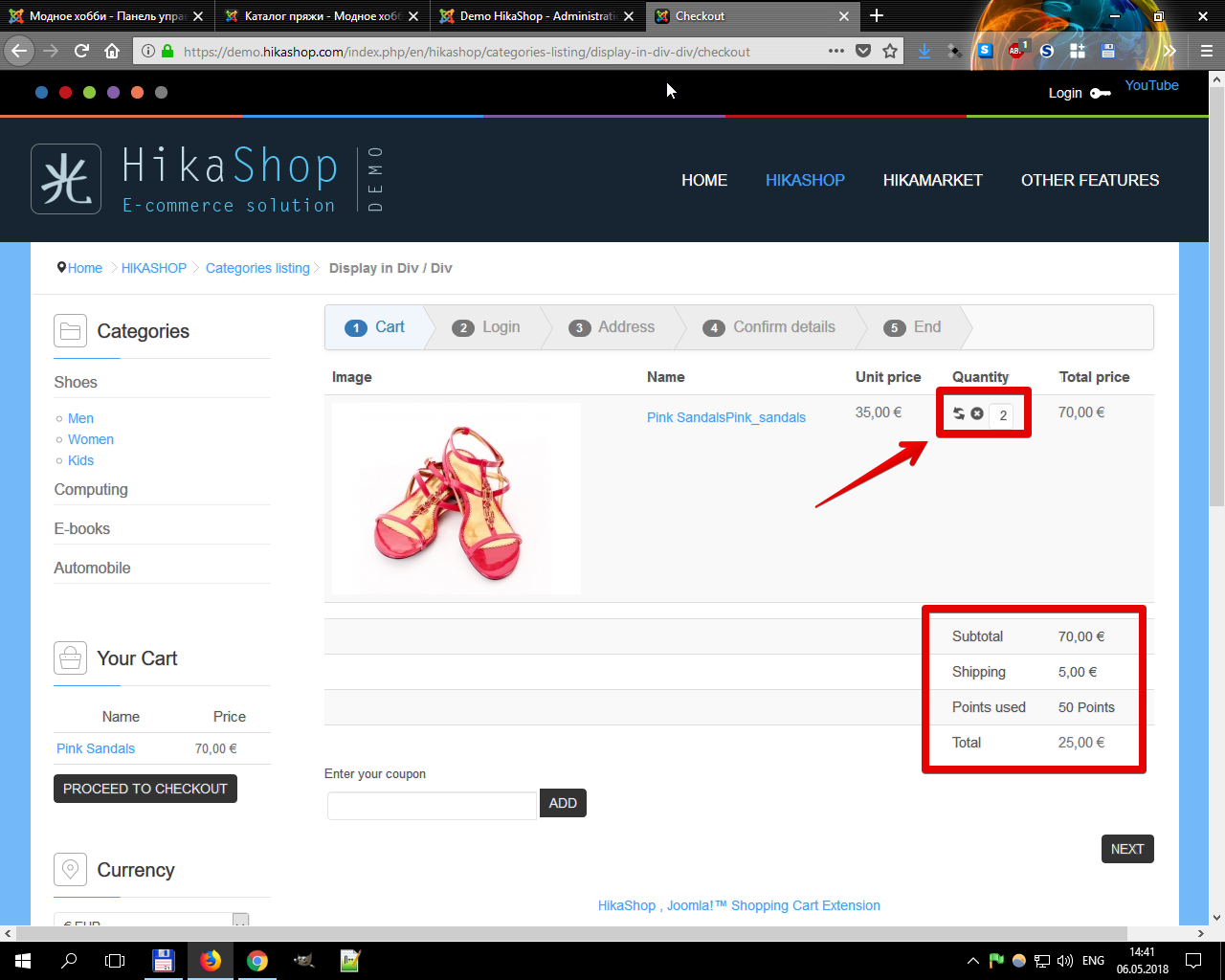The width and height of the screenshot is (1225, 980).
Task: Open the Firefox hamburger menu
Action: point(1207,51)
